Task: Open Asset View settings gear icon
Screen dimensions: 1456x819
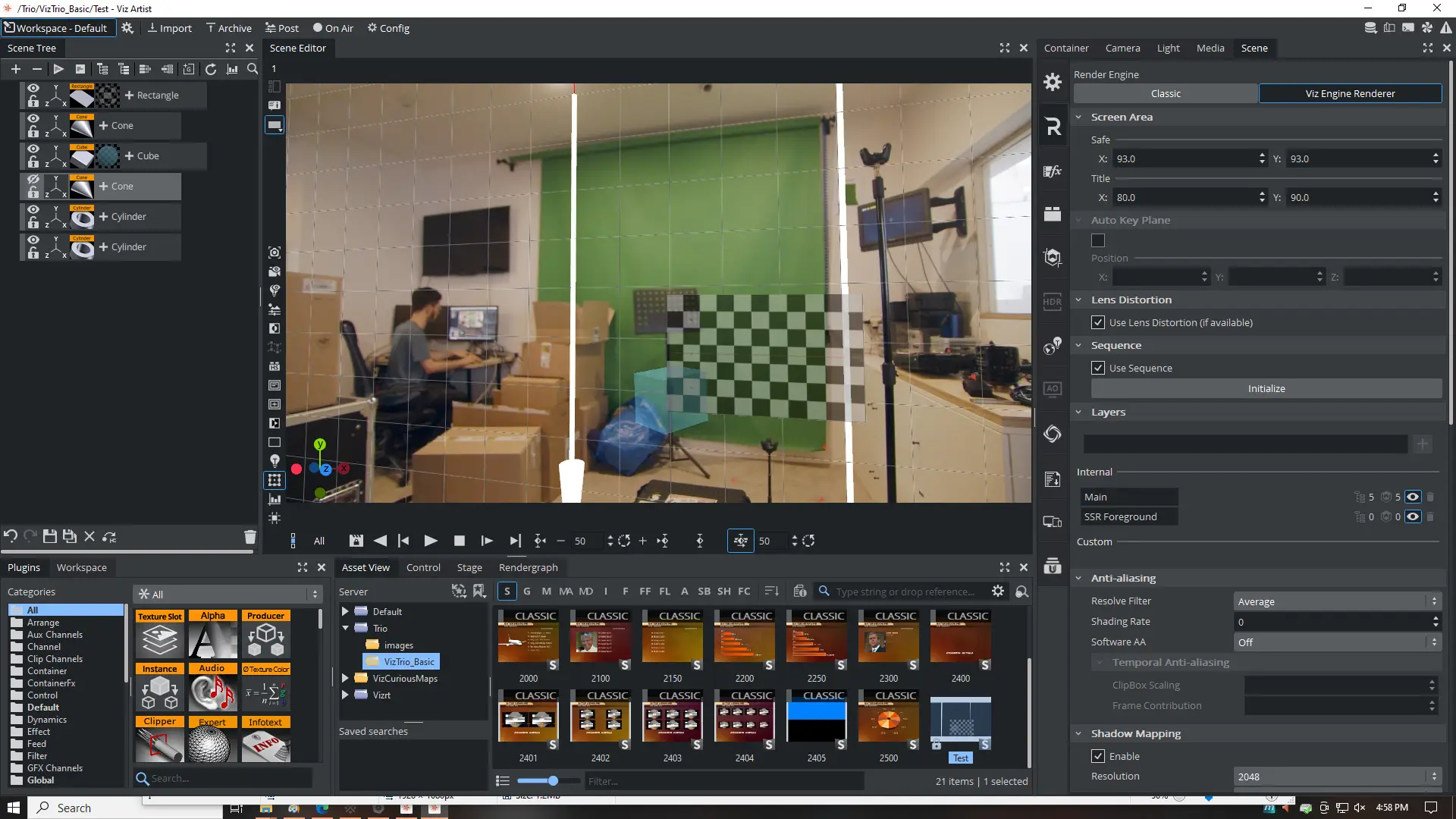Action: pyautogui.click(x=998, y=591)
